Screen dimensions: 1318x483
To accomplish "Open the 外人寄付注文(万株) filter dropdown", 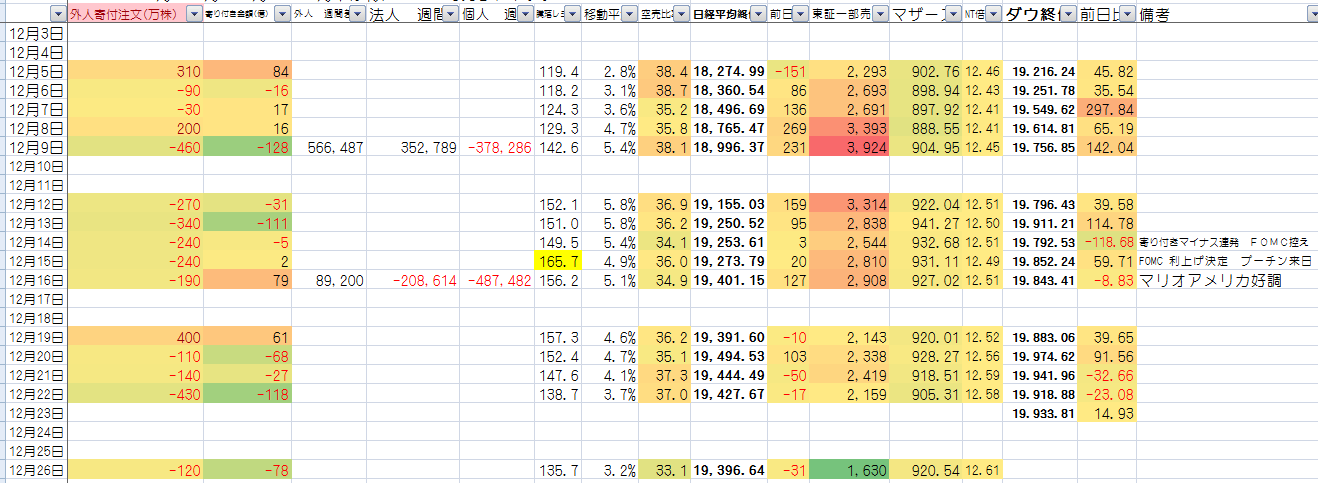I will tap(194, 15).
